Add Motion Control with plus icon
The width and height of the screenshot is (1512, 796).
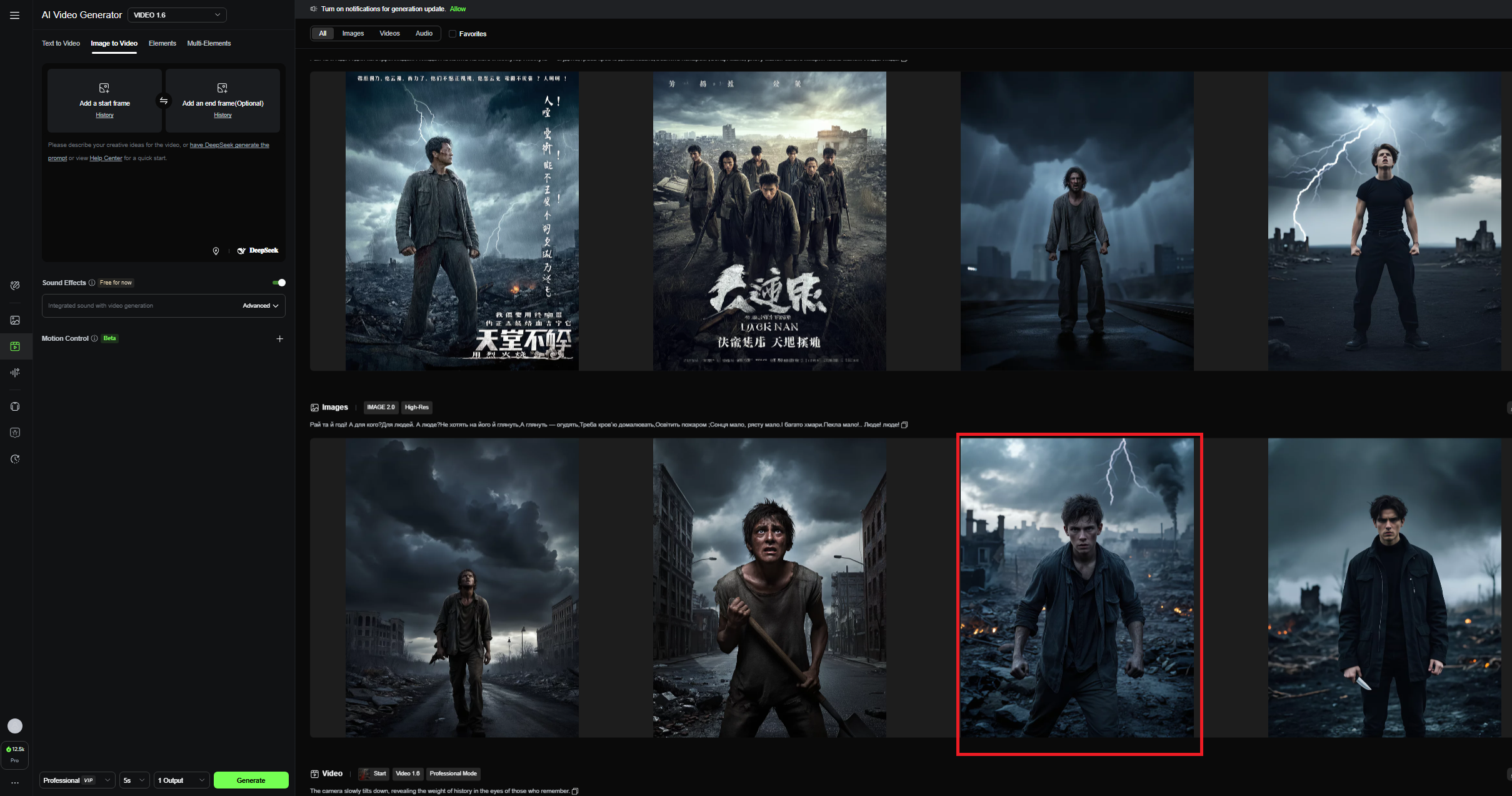click(x=279, y=339)
